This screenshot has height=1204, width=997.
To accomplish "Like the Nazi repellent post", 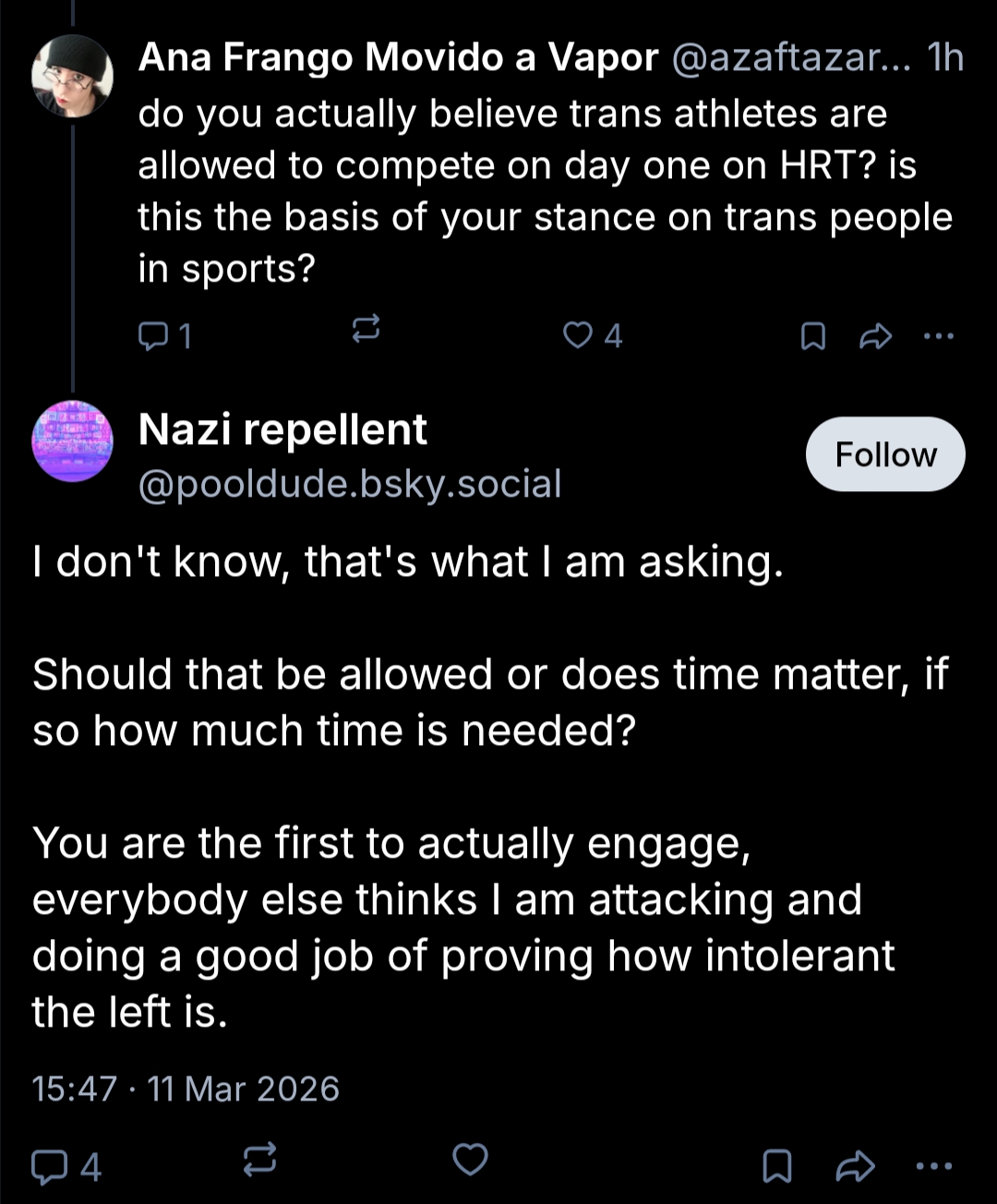I will 470,1161.
